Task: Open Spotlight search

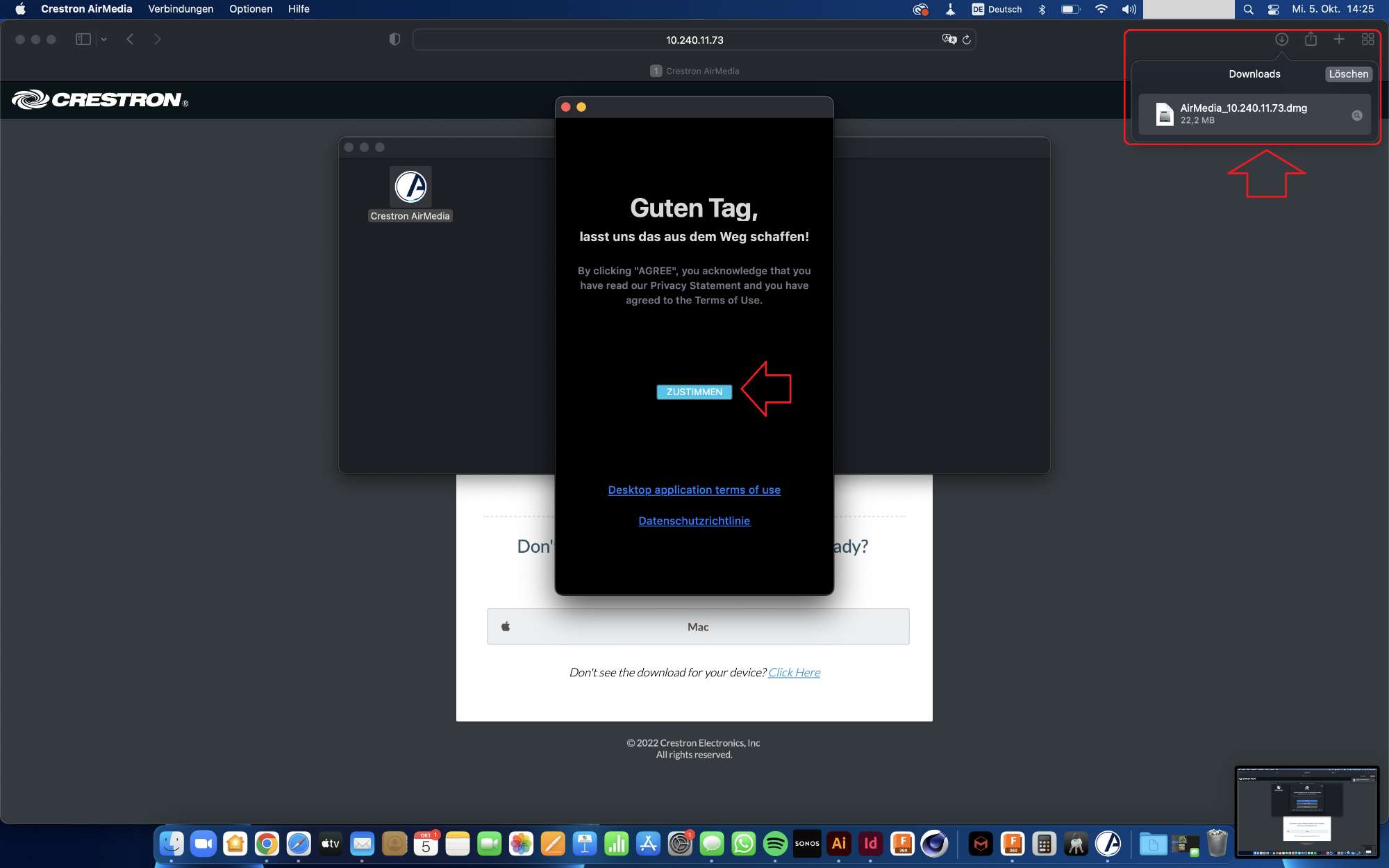Action: [1248, 9]
